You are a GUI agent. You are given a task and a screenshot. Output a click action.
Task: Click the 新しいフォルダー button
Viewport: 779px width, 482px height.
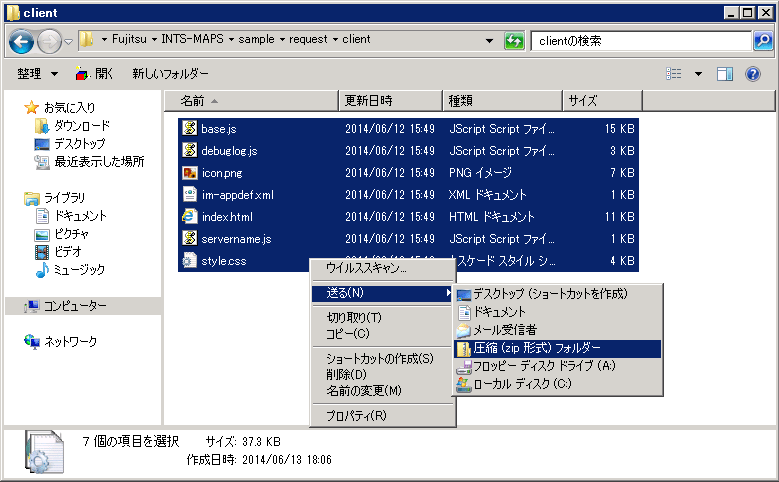[x=170, y=74]
